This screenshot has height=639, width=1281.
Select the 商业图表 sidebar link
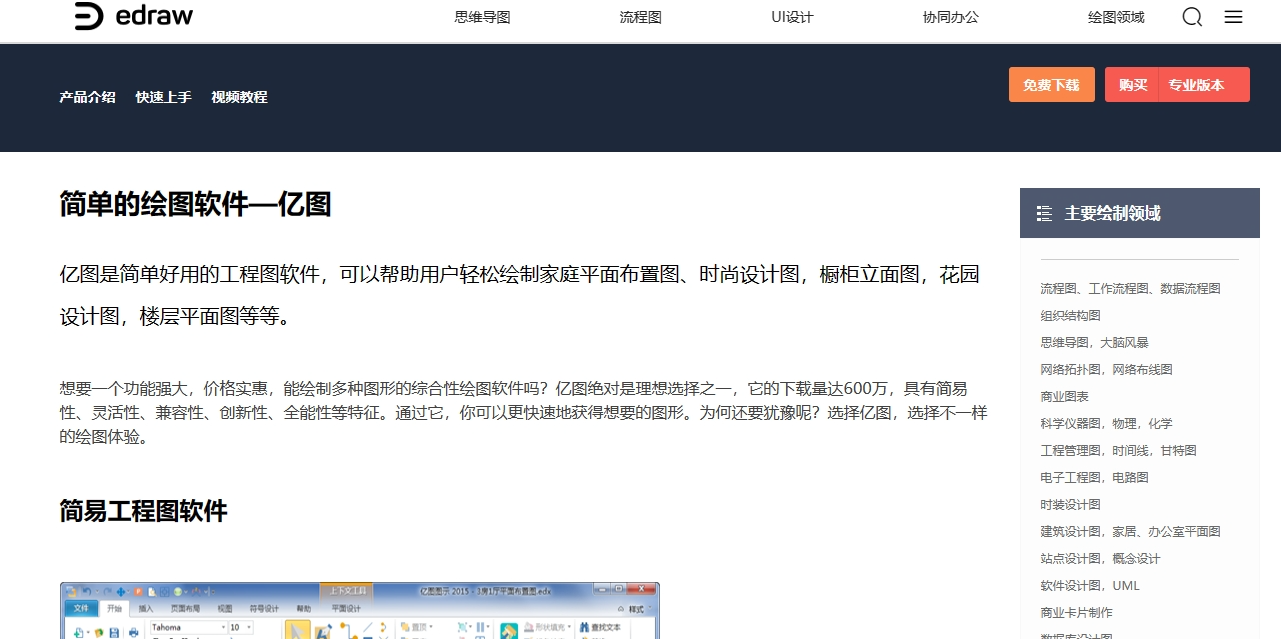1064,396
